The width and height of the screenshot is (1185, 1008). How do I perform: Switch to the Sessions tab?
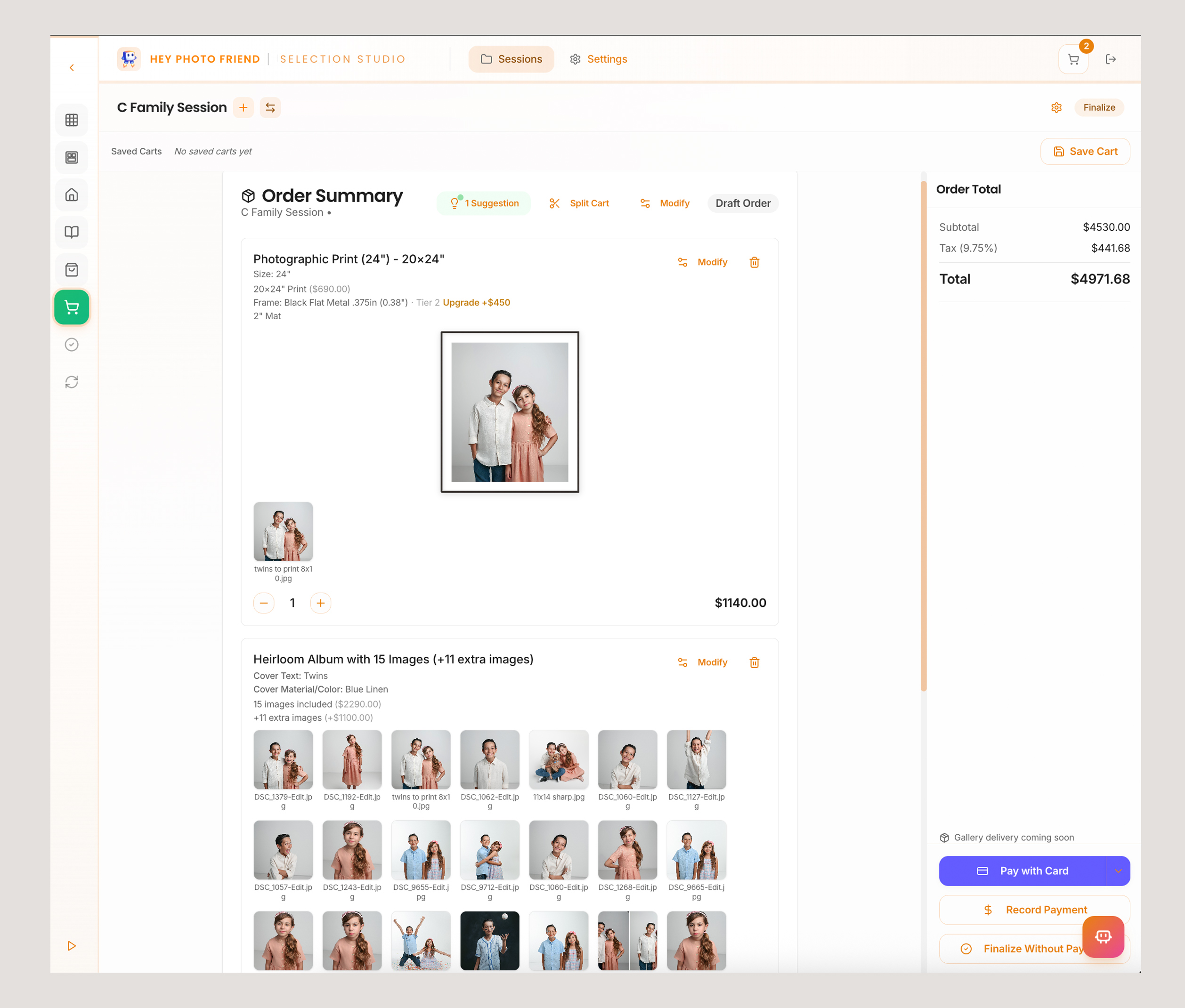tap(511, 59)
